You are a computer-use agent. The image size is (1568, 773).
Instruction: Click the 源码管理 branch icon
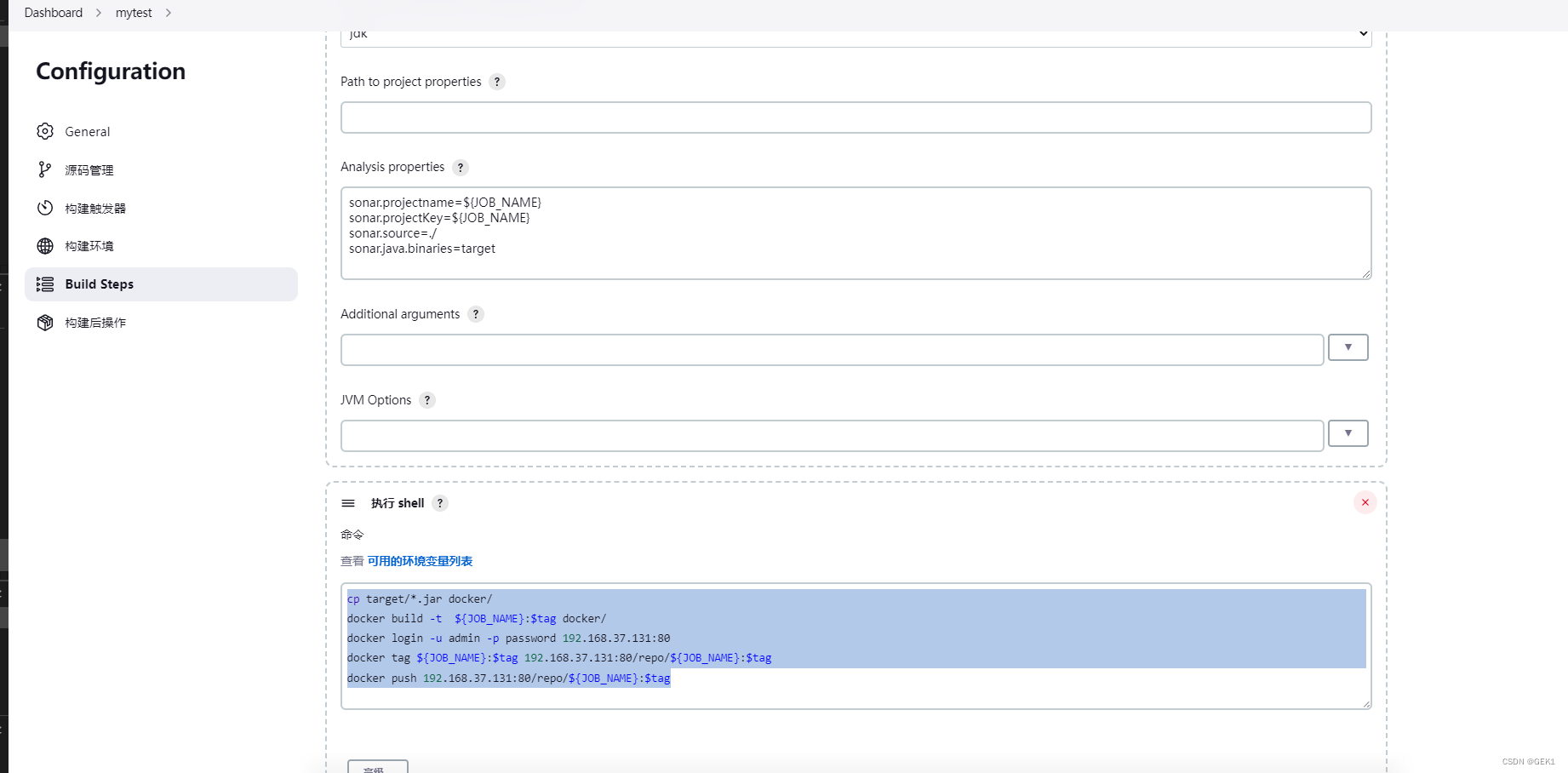45,169
